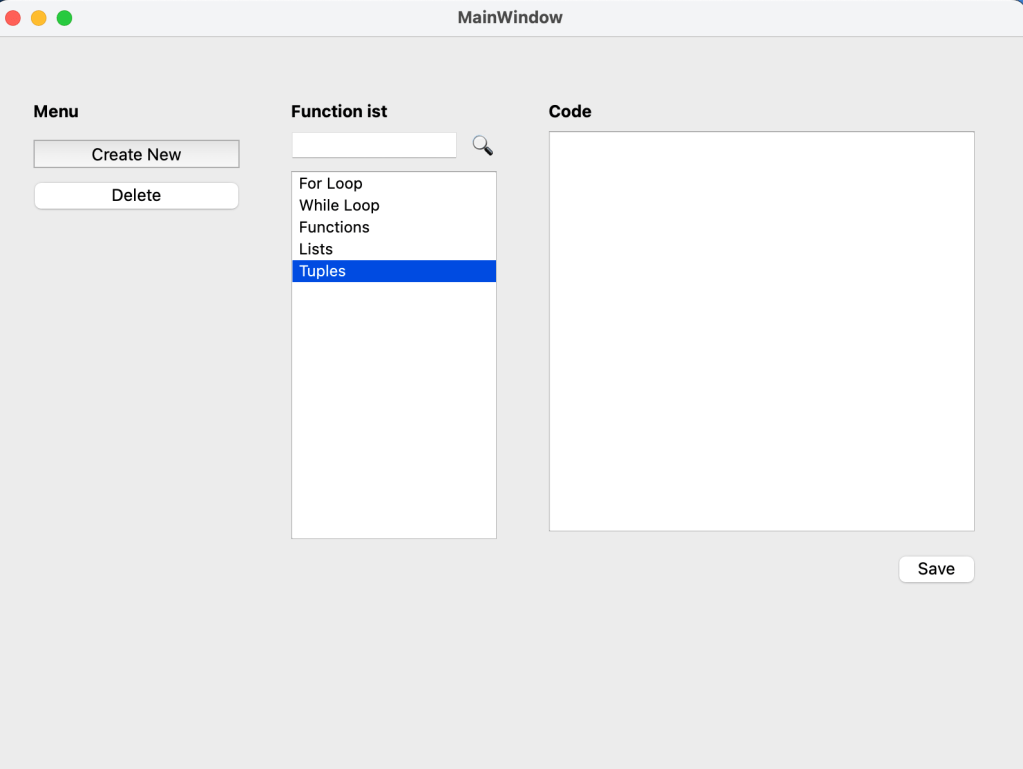
Task: Save the code with the Save button
Action: [936, 569]
